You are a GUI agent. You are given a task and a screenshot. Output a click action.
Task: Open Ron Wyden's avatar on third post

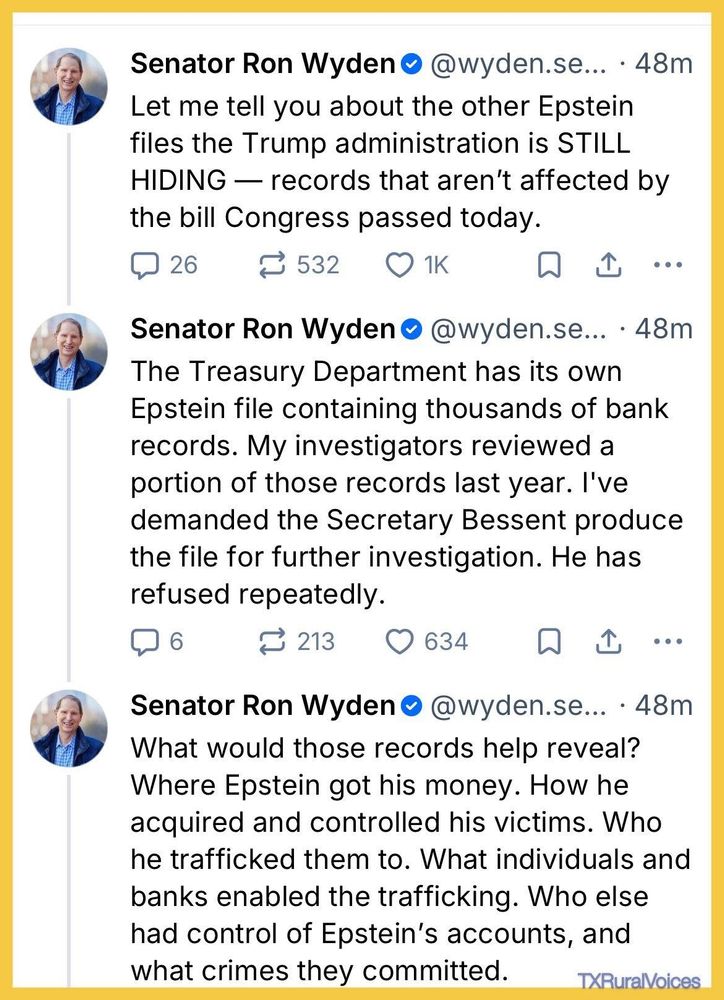69,727
